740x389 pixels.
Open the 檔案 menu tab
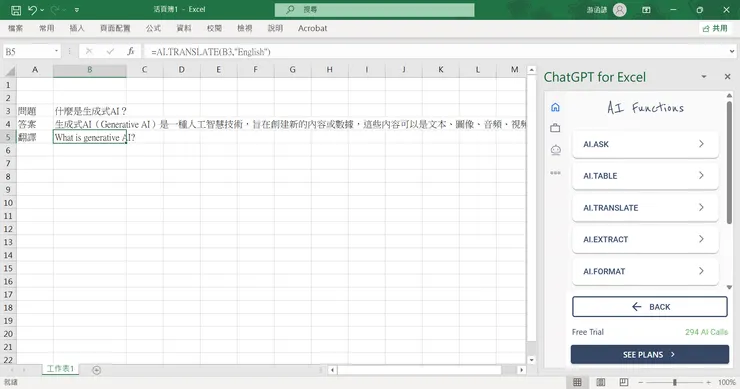pyautogui.click(x=16, y=28)
